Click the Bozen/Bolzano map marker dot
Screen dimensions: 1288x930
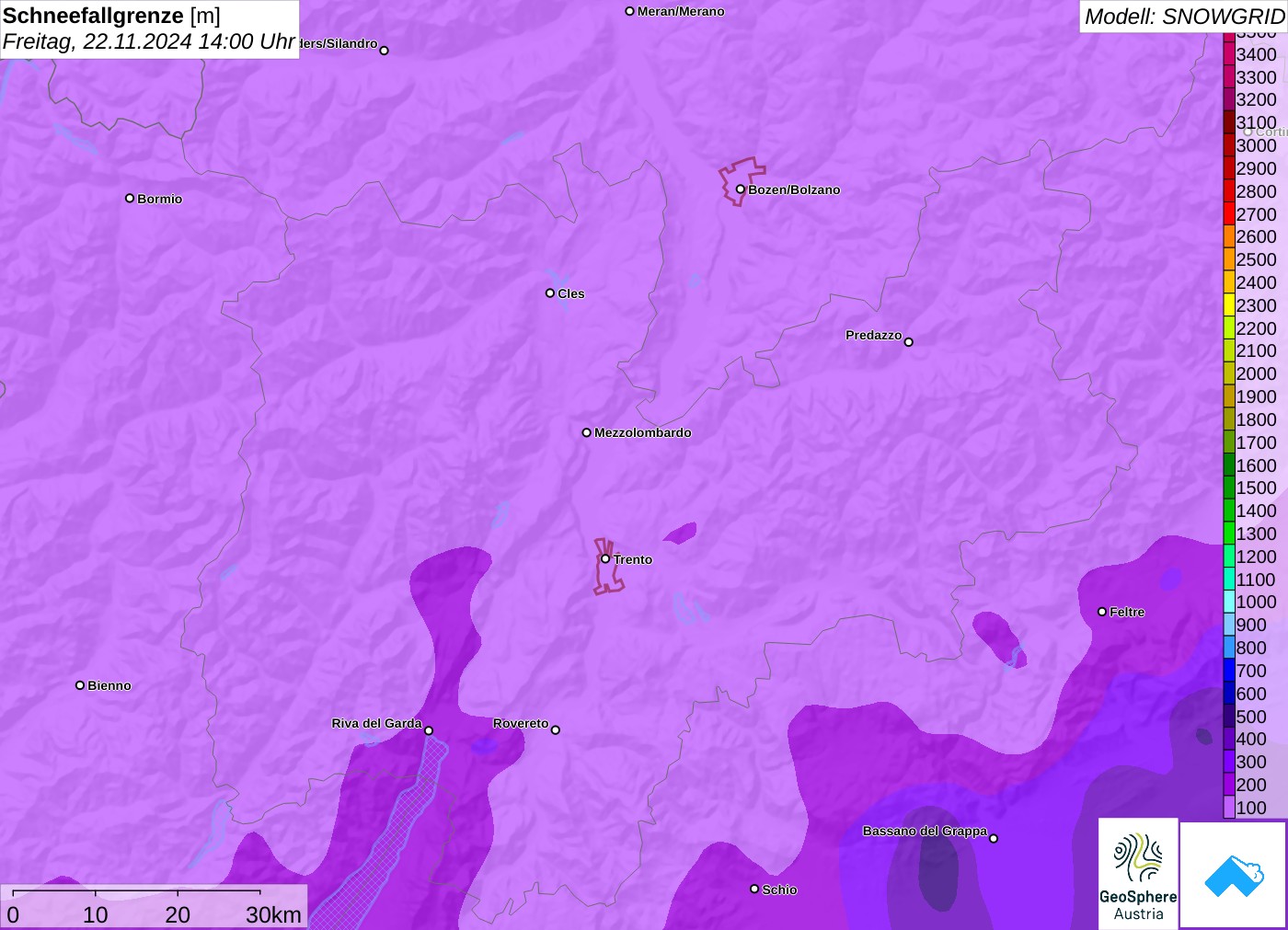(x=740, y=189)
